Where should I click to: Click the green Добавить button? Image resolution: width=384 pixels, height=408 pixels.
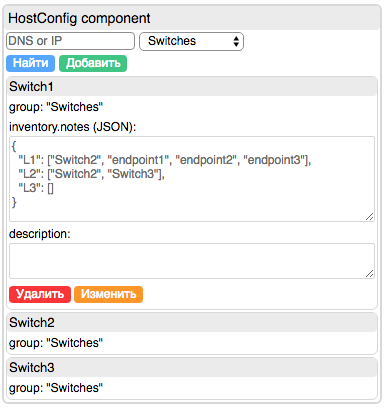point(93,63)
